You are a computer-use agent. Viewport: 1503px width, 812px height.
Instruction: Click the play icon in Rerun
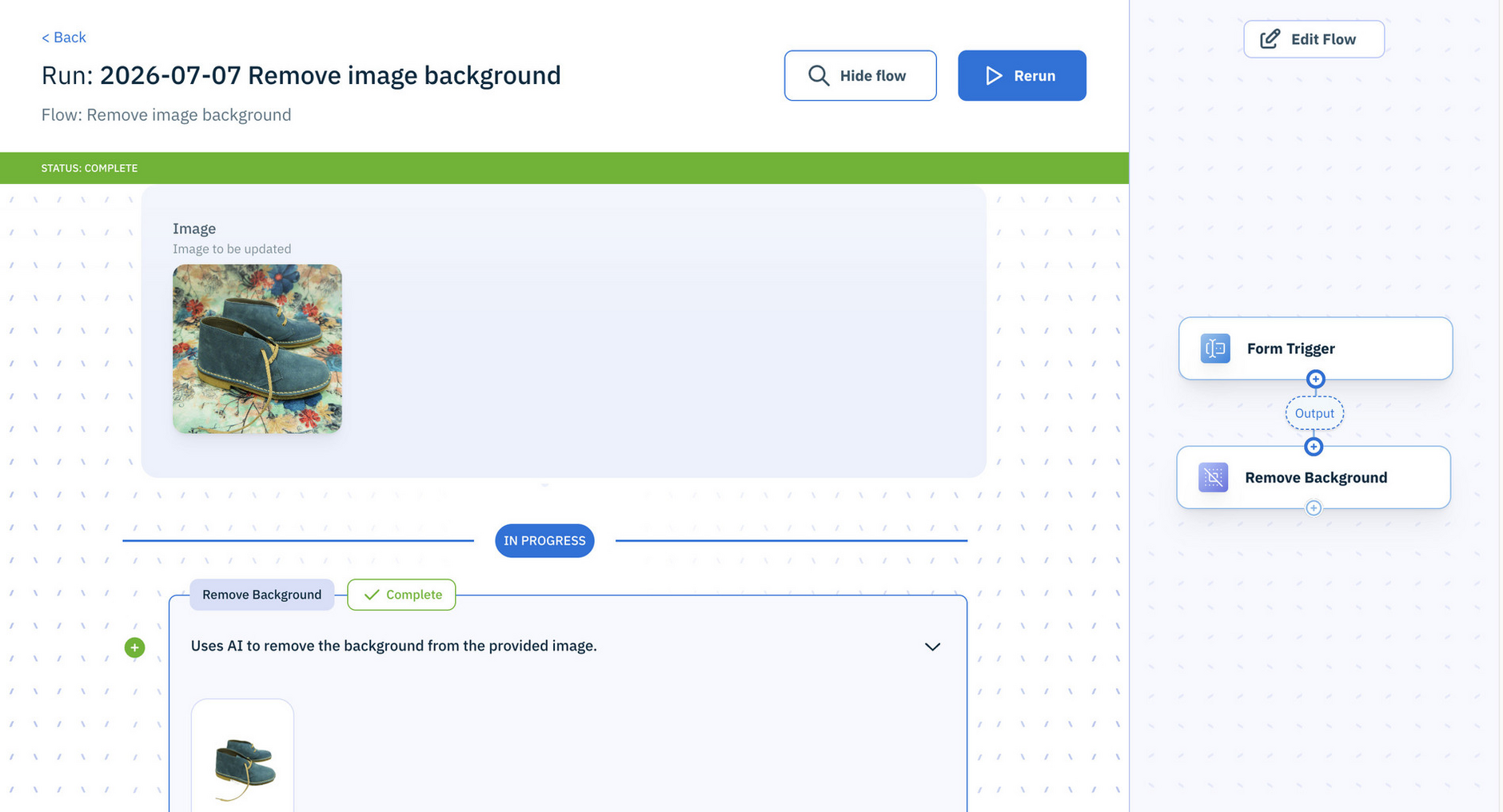(994, 76)
